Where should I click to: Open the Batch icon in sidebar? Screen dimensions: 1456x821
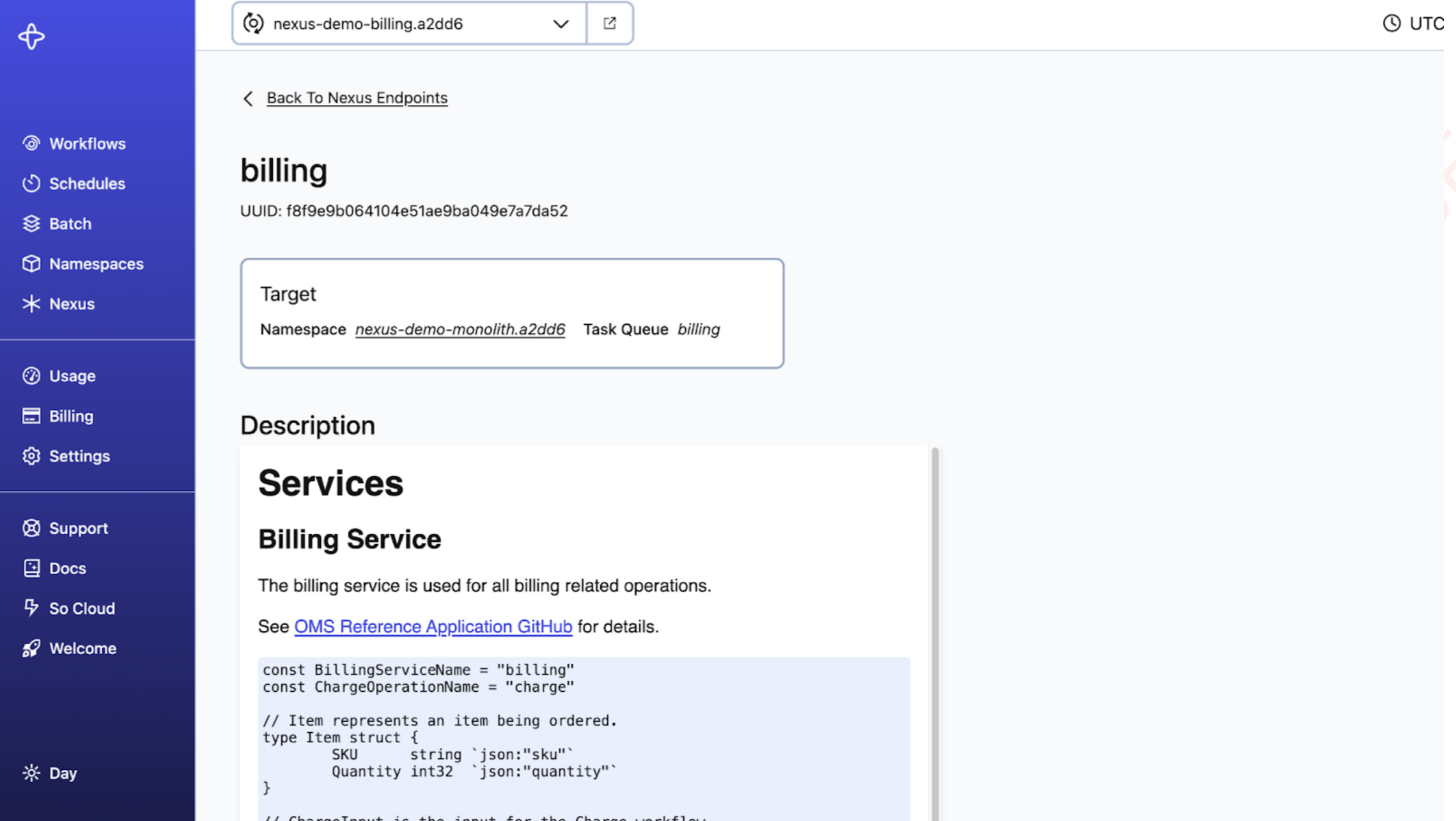pyautogui.click(x=31, y=224)
